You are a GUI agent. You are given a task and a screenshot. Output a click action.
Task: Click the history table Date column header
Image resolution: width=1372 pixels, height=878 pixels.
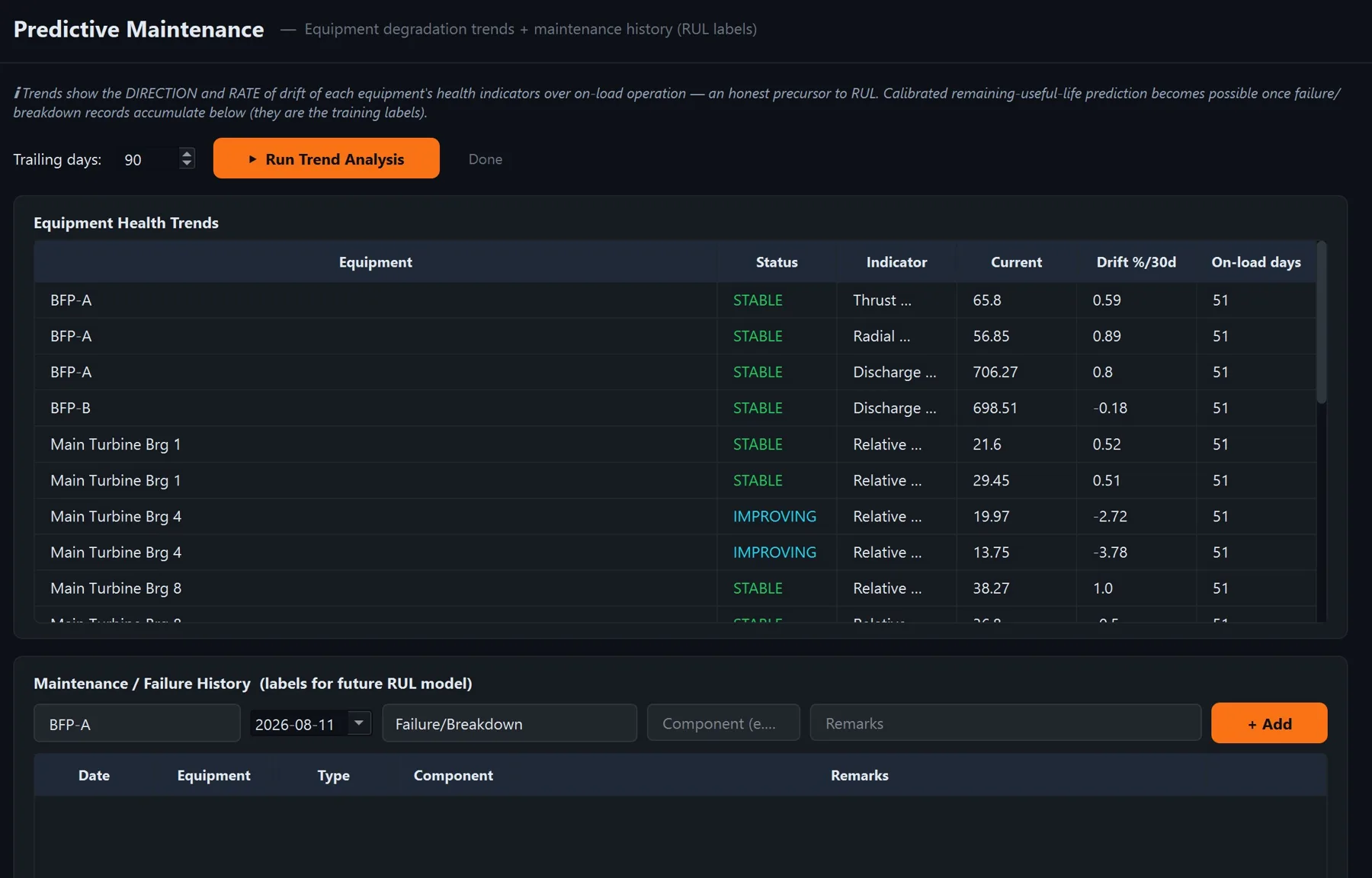[x=94, y=775]
